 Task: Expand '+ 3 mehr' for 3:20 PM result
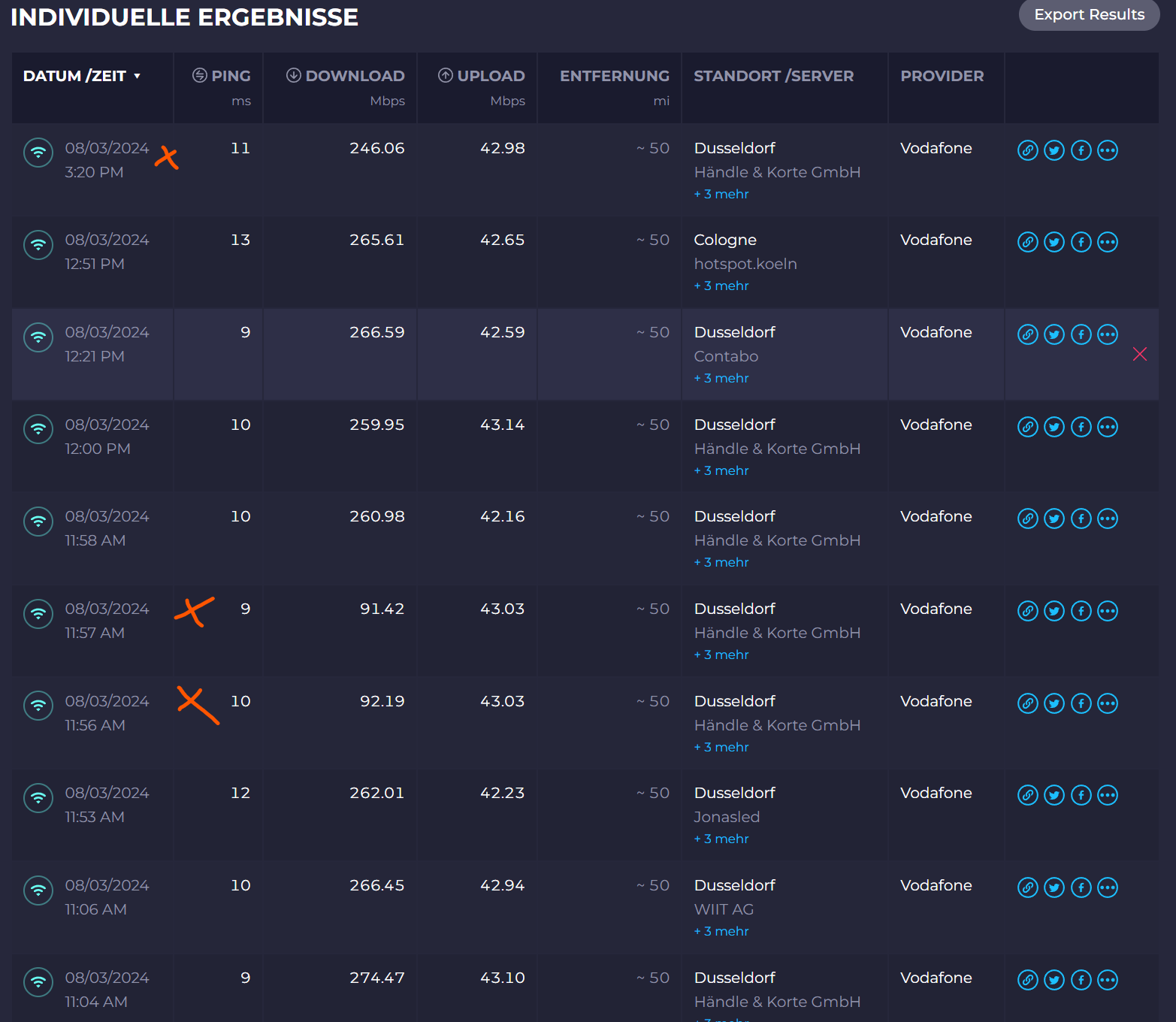pos(721,194)
